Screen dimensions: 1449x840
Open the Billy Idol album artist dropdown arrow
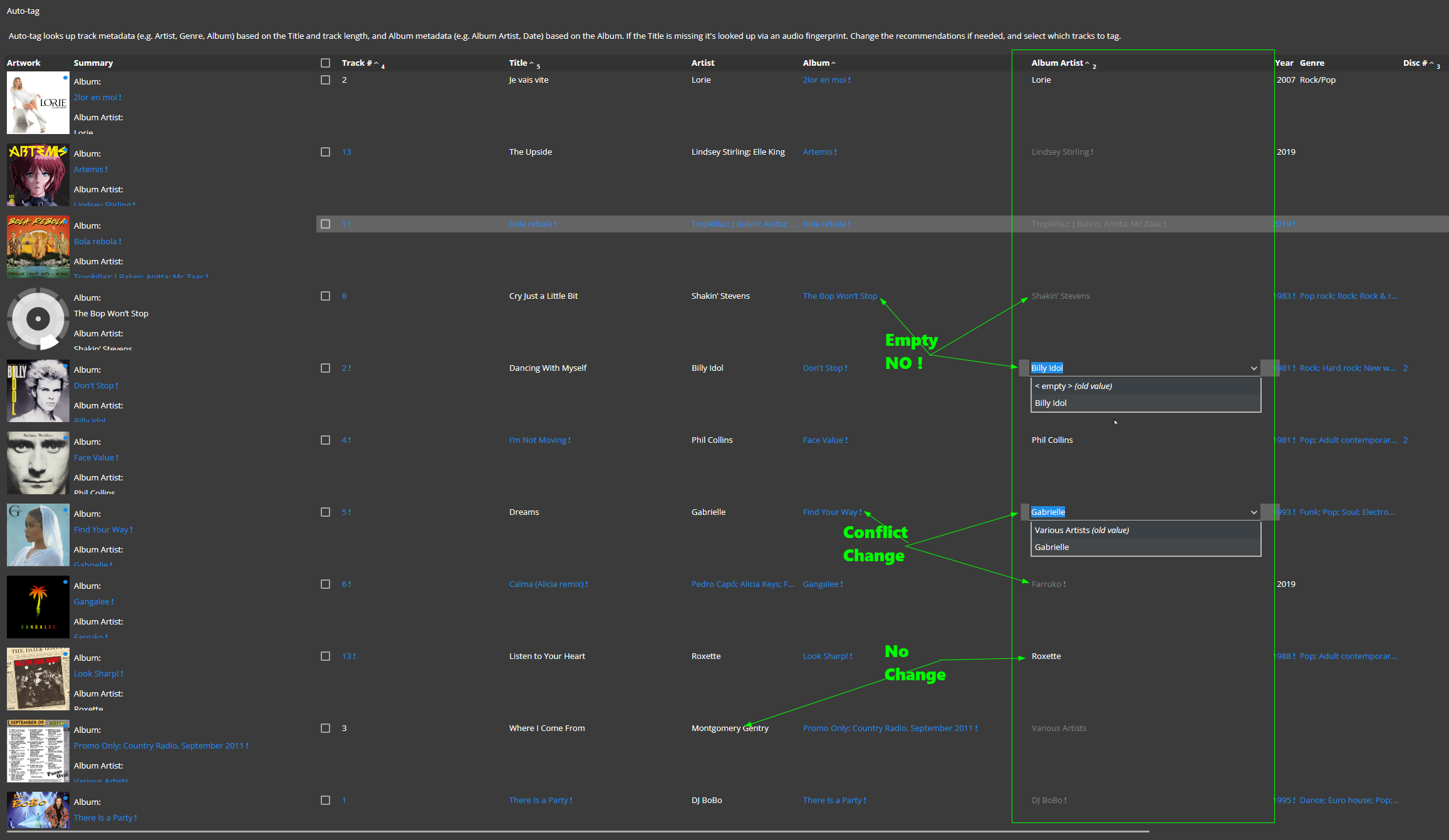click(1254, 368)
